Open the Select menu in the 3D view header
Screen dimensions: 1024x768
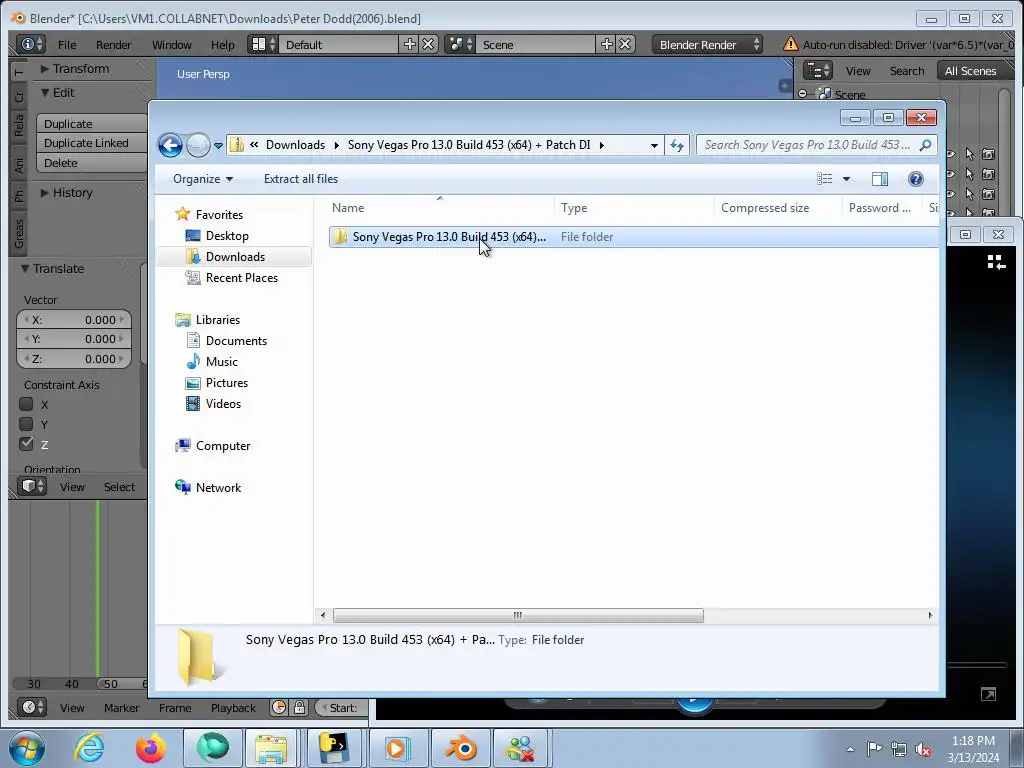[120, 487]
